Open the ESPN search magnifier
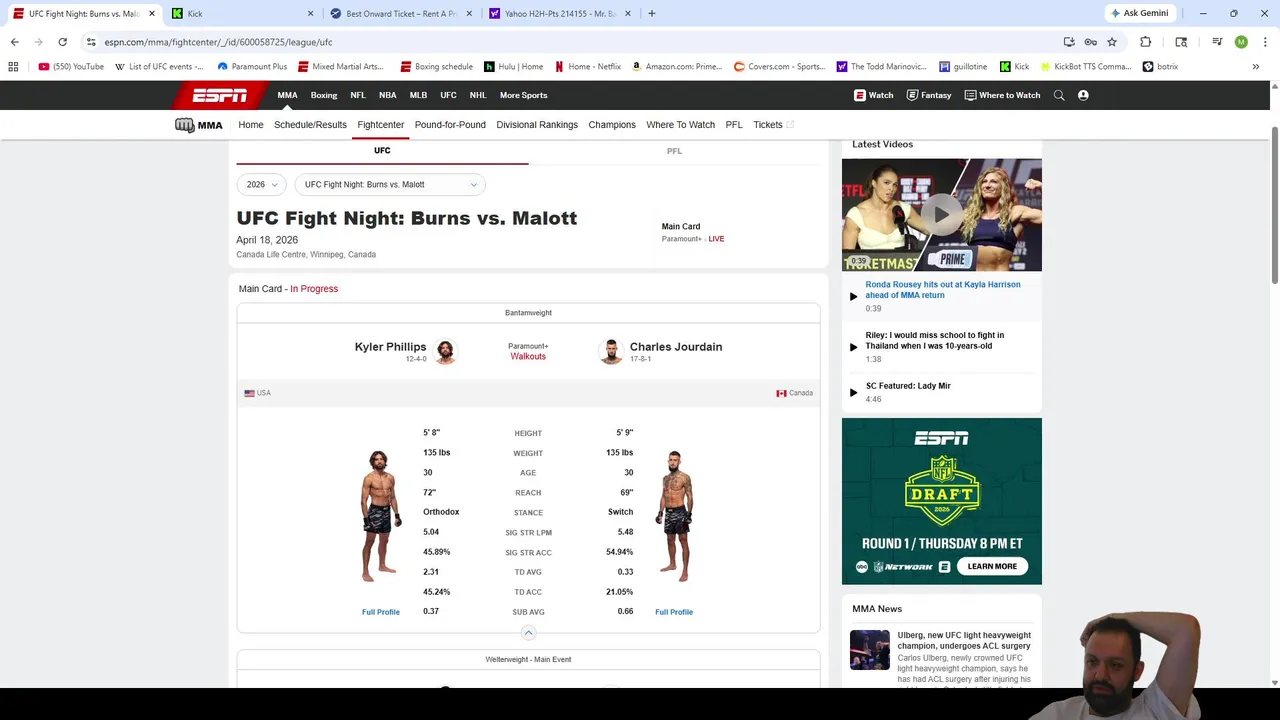The height and width of the screenshot is (720, 1280). (1059, 95)
